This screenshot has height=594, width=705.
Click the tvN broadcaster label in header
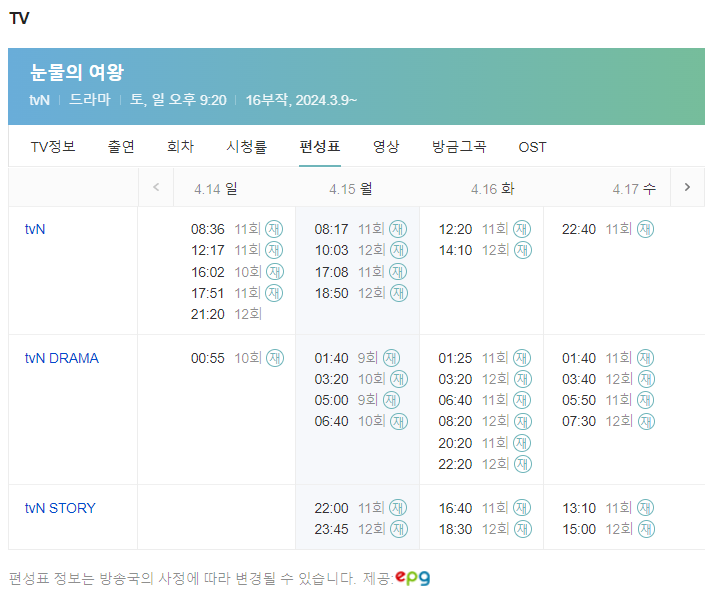(40, 100)
